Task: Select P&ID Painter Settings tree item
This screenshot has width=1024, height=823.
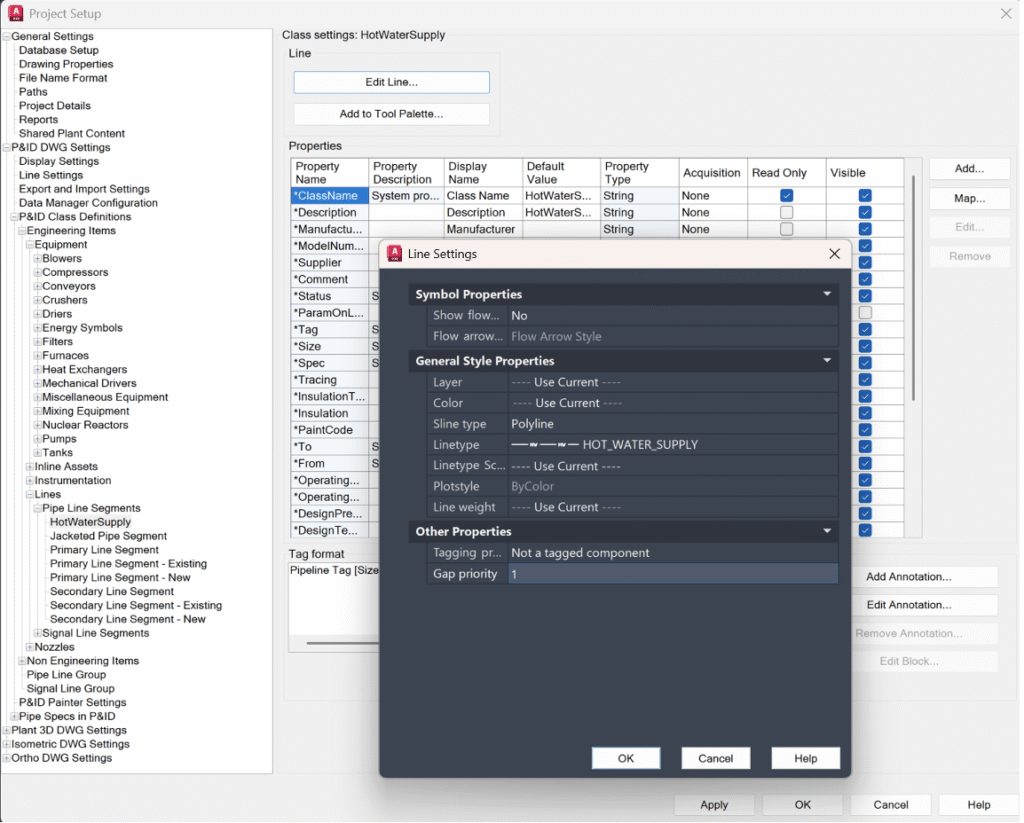Action: click(72, 703)
